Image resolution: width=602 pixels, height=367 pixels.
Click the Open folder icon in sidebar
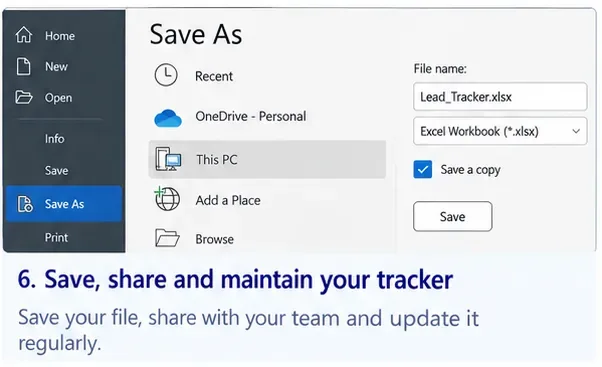coord(23,97)
